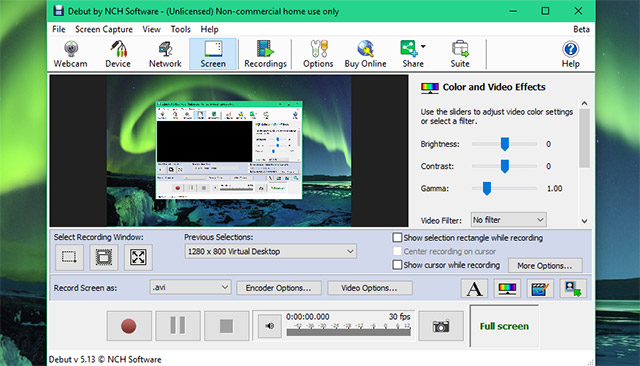Screen dimensions: 640x366
Task: Open the Share dropdown arrow
Action: pos(423,46)
